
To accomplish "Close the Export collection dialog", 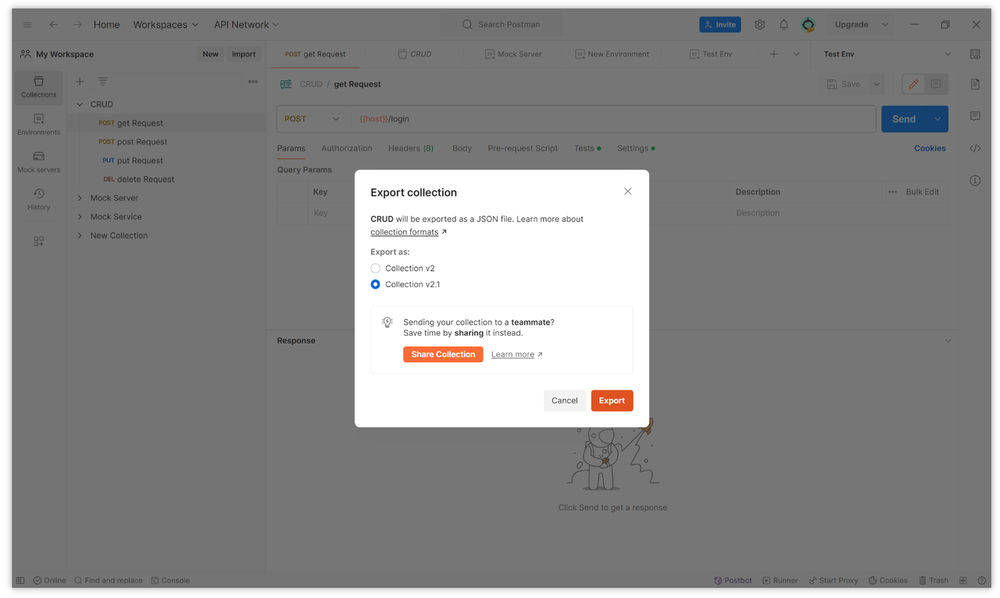I will [627, 191].
